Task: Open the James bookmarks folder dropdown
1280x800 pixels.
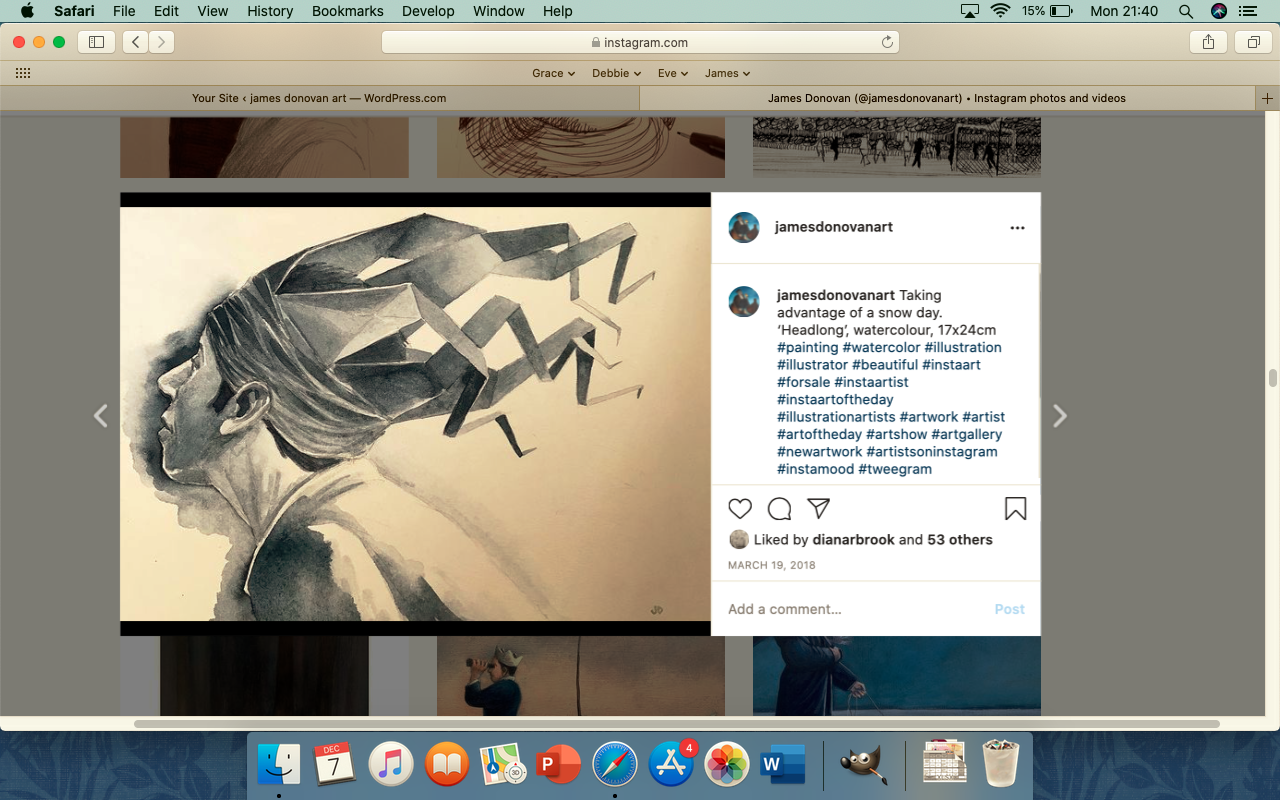Action: (727, 73)
